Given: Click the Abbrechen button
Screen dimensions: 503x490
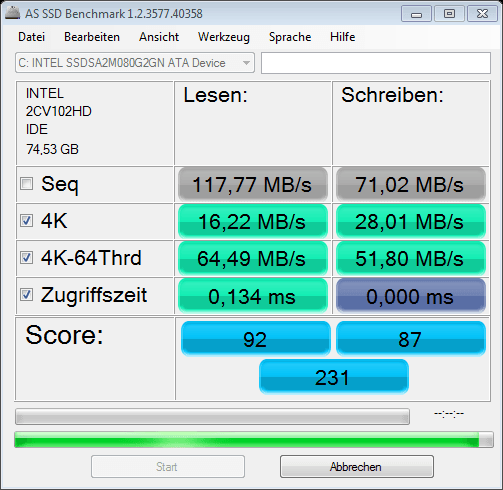Looking at the screenshot, I should (357, 467).
